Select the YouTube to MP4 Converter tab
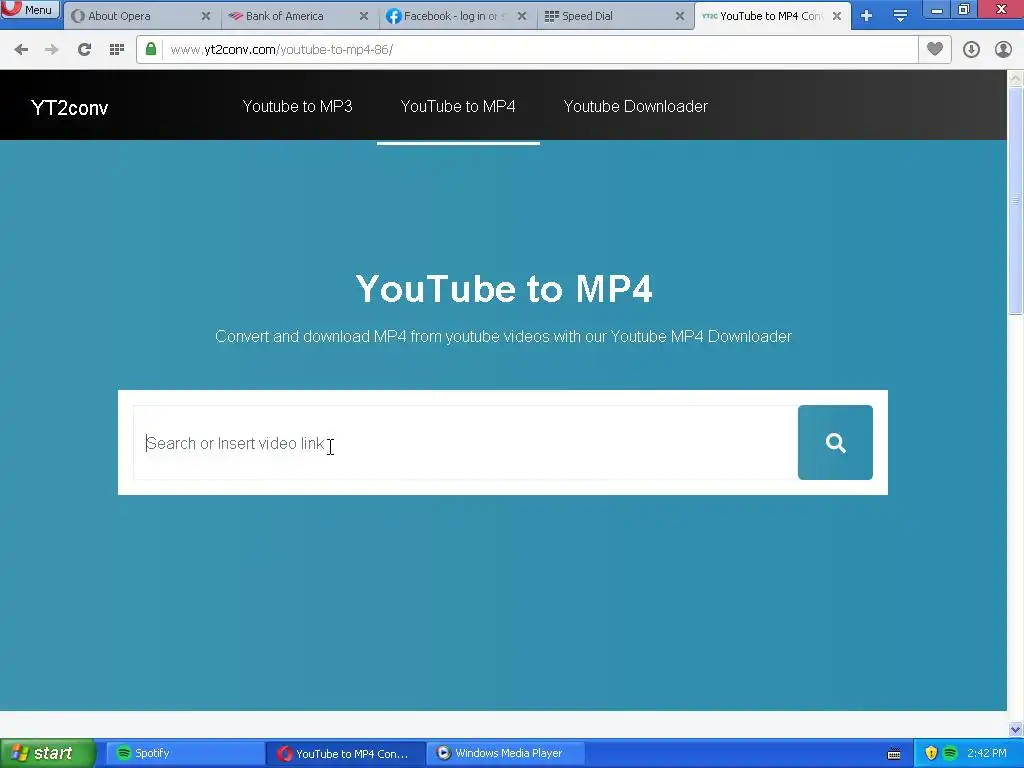Screen dimensions: 1024x768 pyautogui.click(x=763, y=16)
